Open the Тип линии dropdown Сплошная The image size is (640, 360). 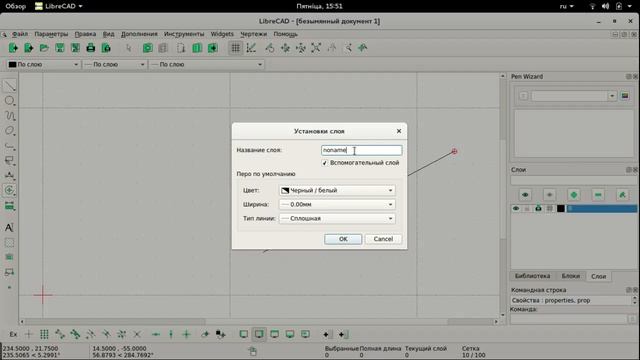337,218
